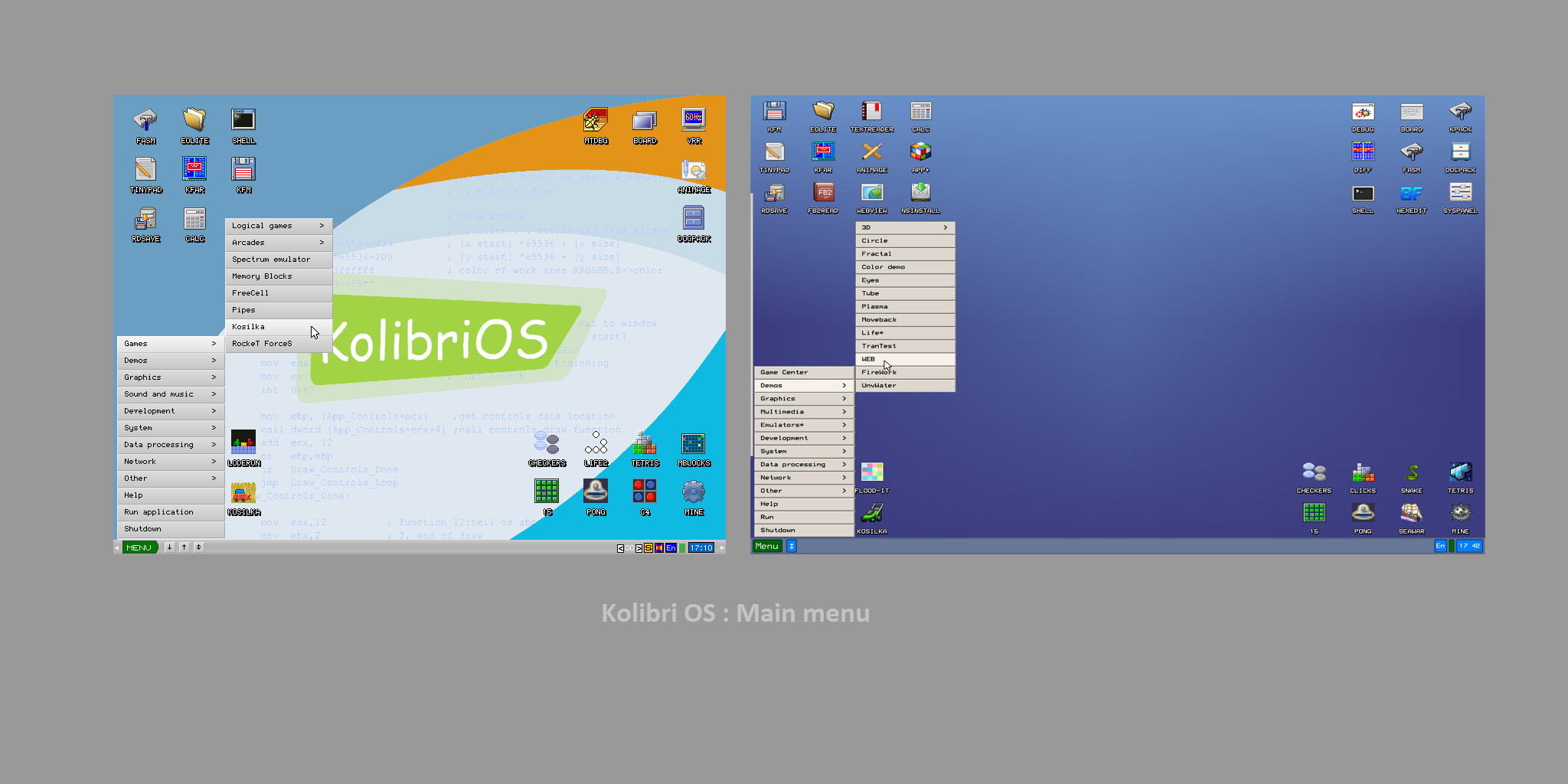
Task: Select Fractal demo entry
Action: (905, 254)
